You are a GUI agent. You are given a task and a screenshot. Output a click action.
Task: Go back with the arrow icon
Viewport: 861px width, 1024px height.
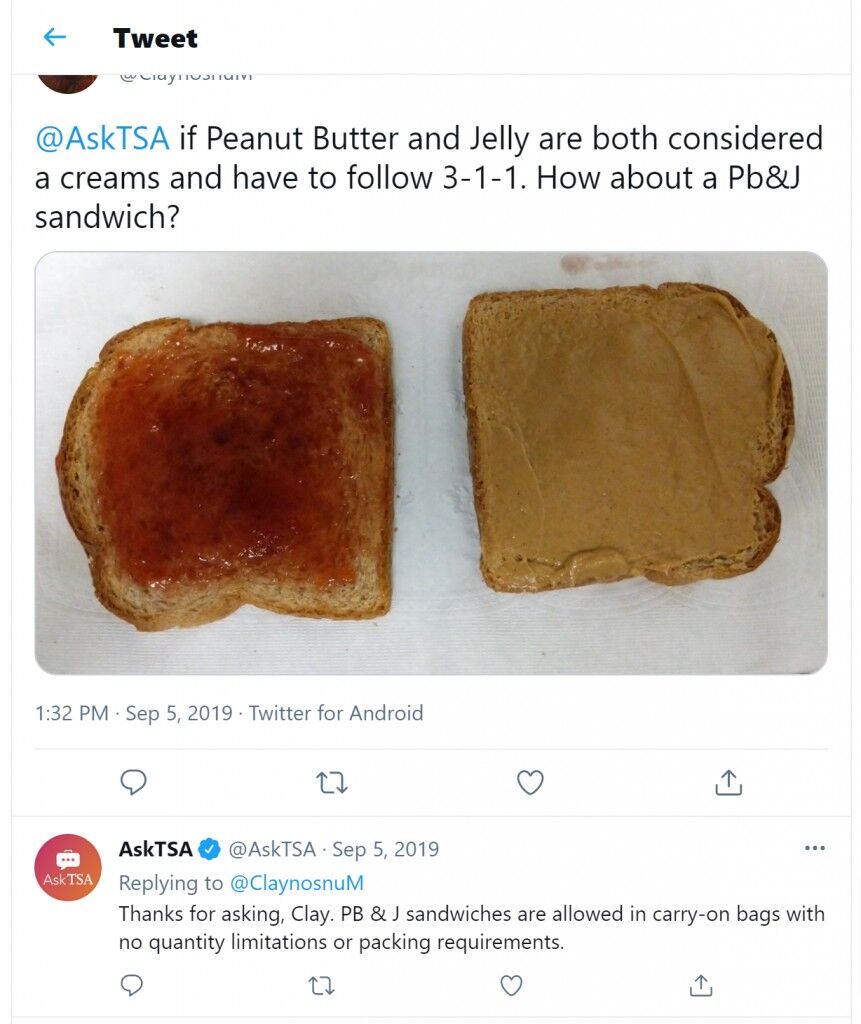[x=54, y=37]
